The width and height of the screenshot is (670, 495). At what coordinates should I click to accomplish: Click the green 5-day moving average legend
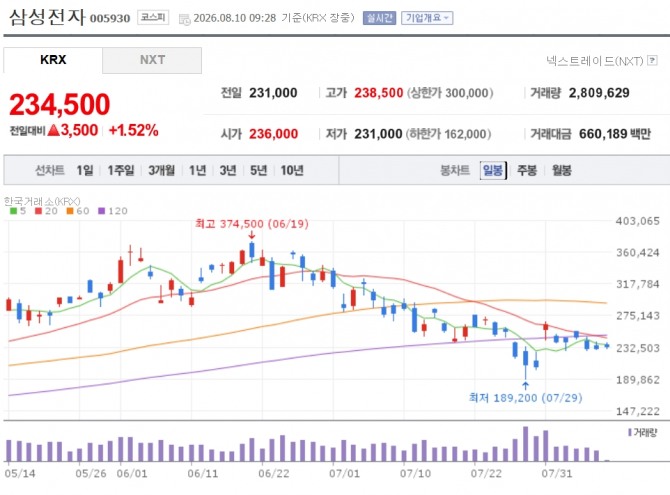[18, 211]
